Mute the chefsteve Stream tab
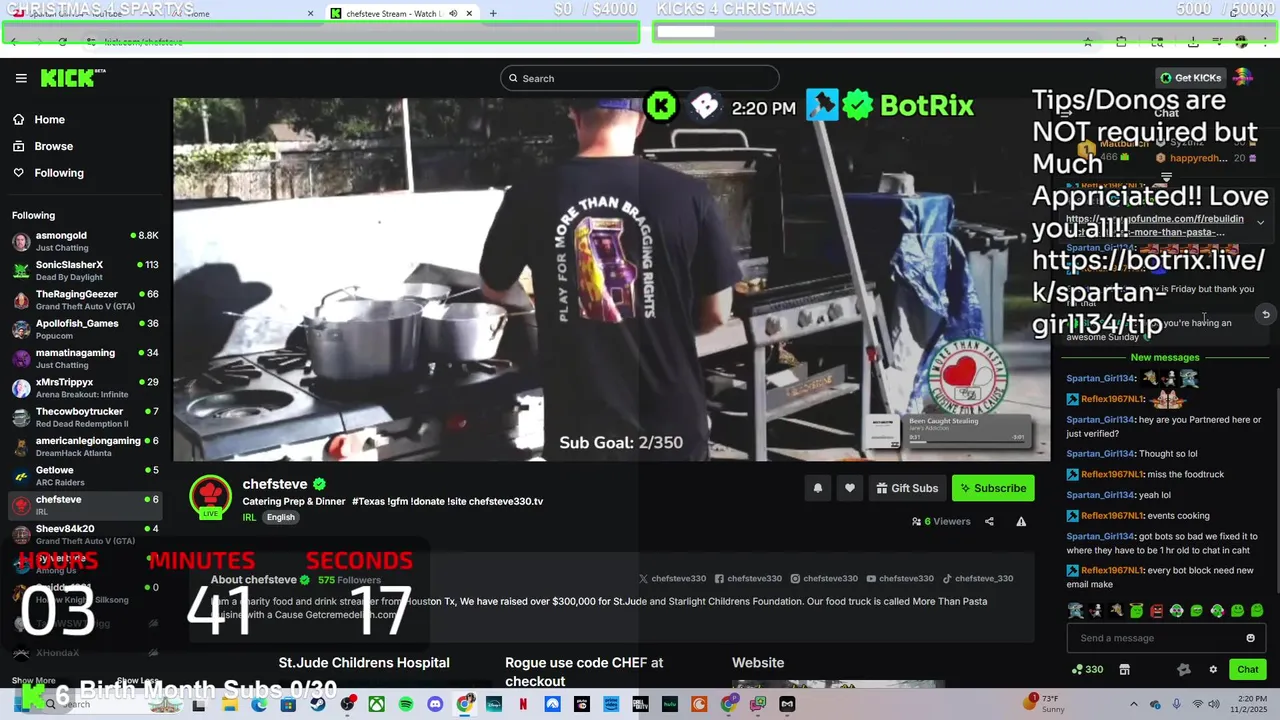Viewport: 1280px width, 720px height. 453,13
